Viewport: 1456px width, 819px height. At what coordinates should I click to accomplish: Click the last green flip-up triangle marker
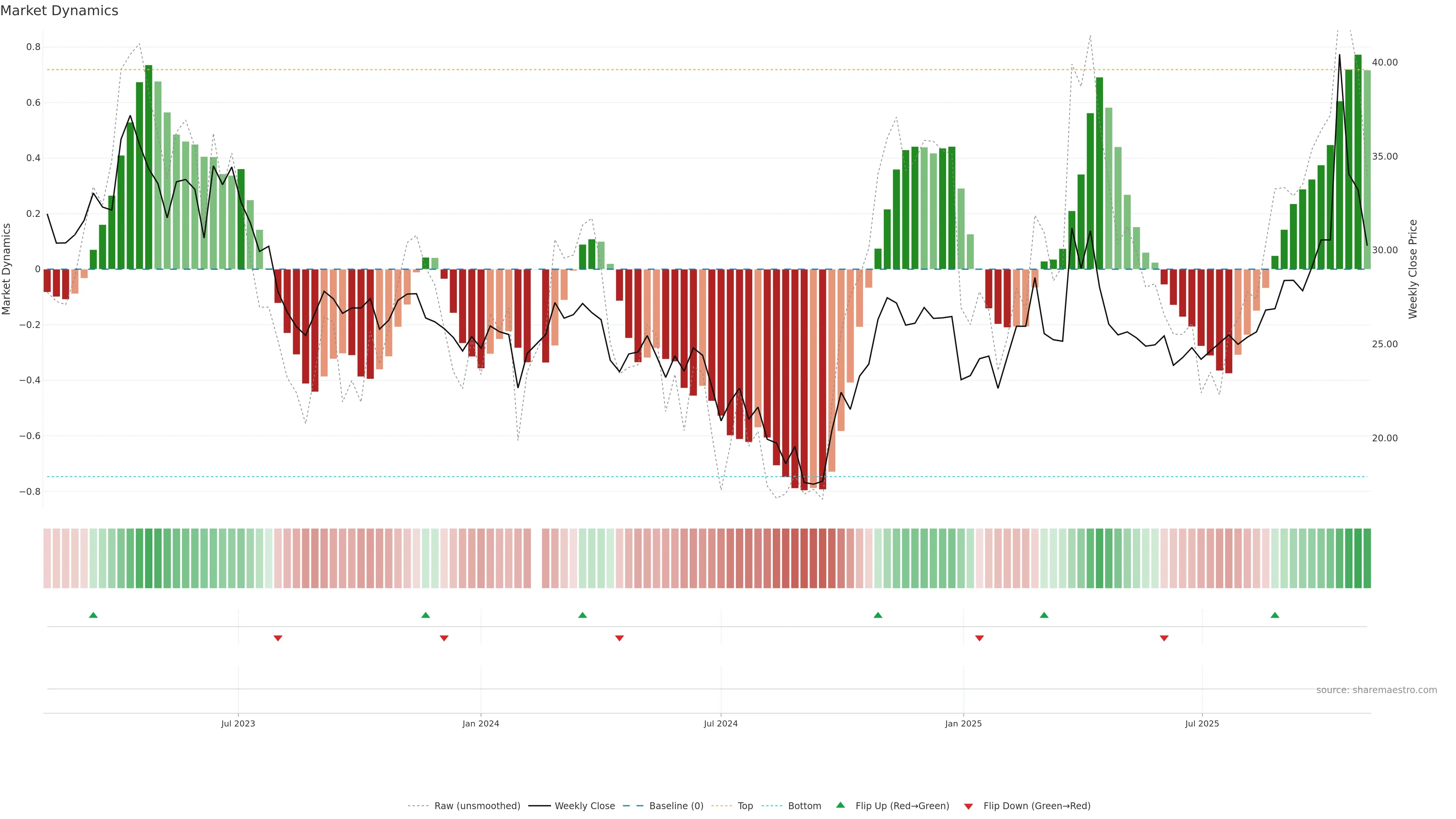tap(1274, 615)
